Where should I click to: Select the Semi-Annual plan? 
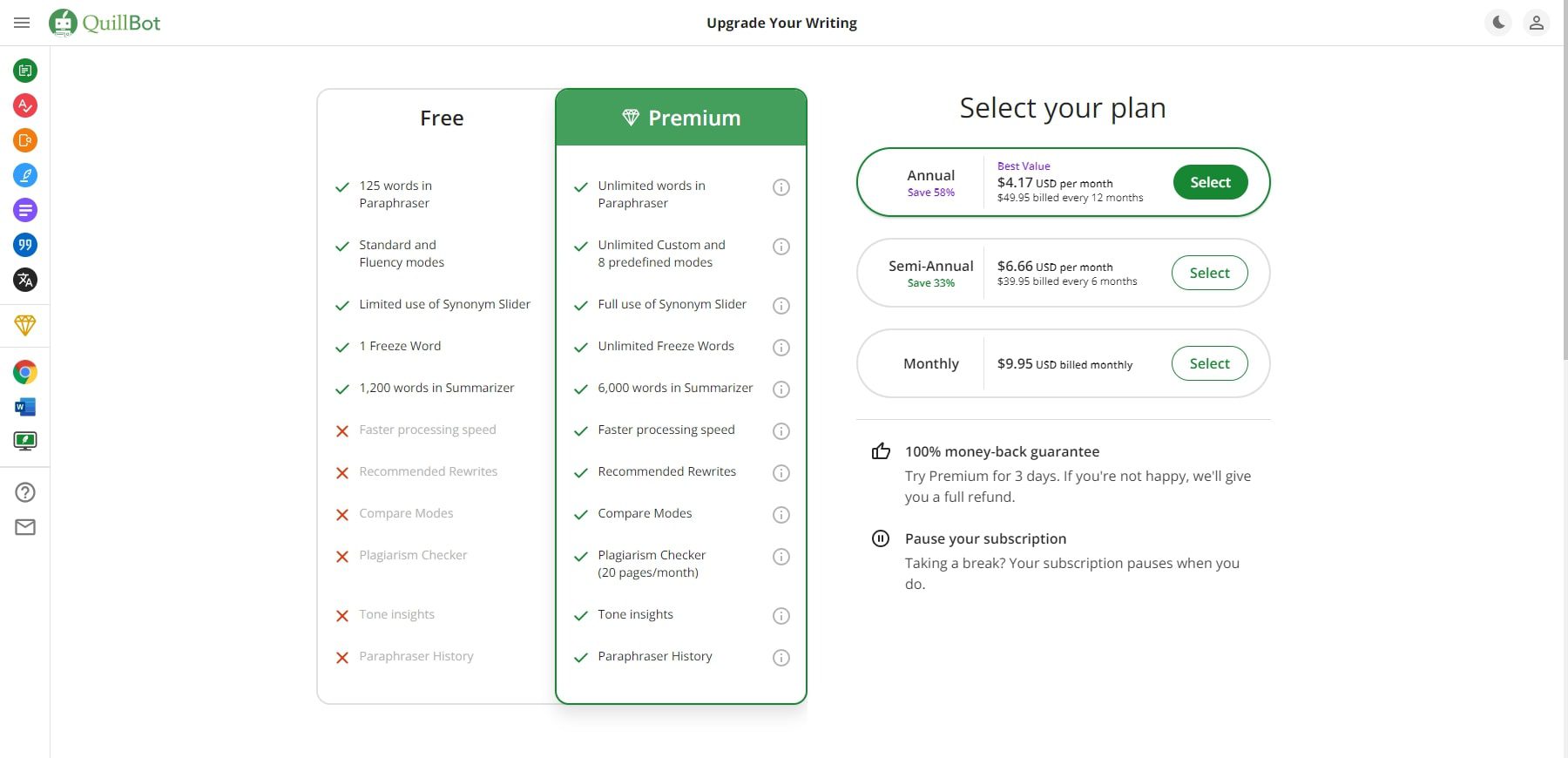coord(1210,273)
